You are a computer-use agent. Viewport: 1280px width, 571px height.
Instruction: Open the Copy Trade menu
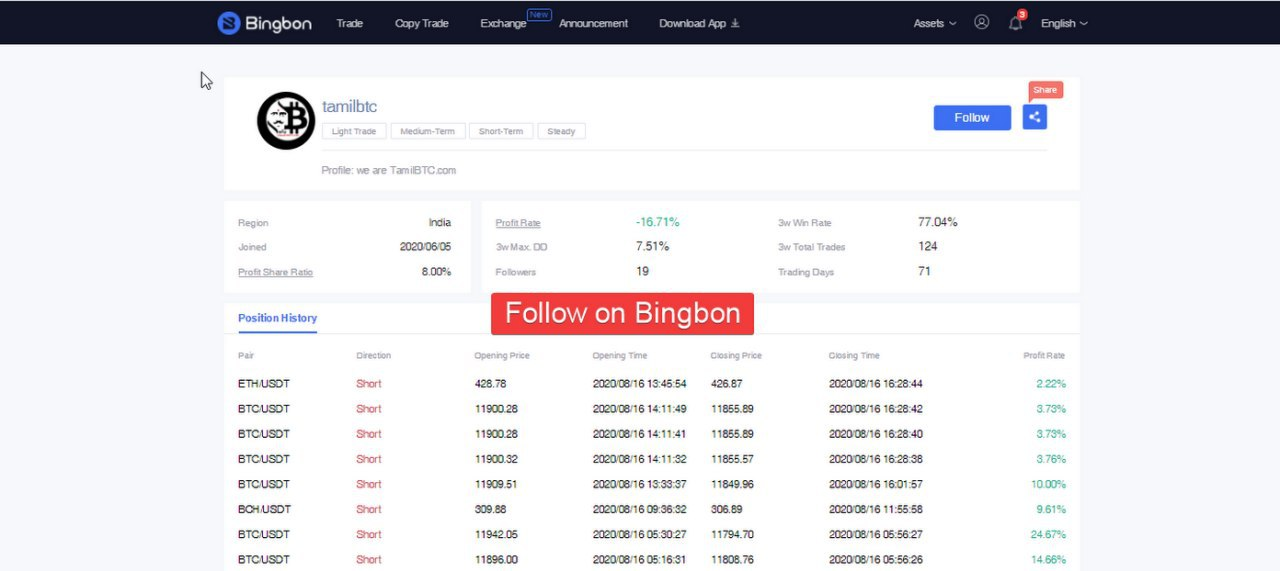422,23
